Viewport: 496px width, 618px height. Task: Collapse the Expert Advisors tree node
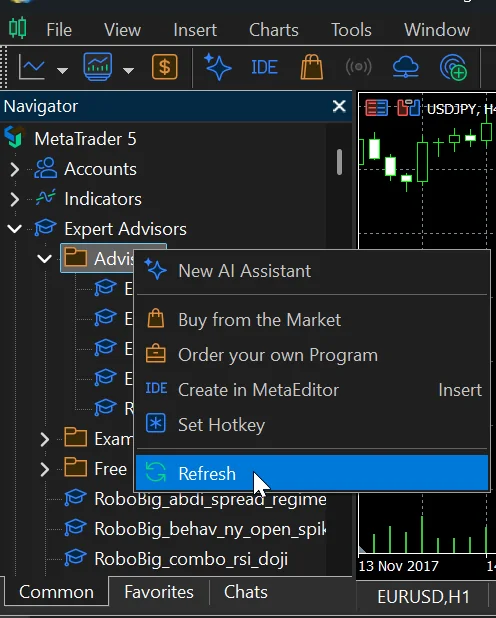point(15,229)
